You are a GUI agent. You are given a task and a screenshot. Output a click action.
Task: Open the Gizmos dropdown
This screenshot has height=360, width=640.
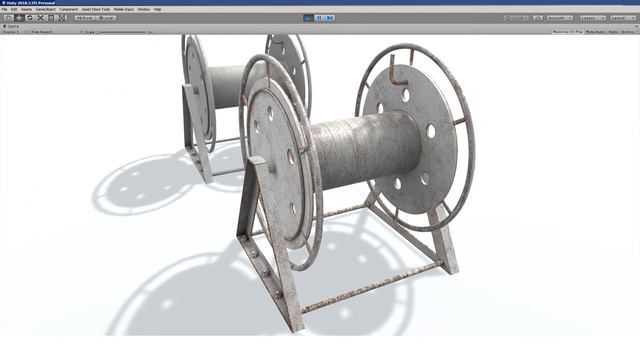(x=629, y=31)
